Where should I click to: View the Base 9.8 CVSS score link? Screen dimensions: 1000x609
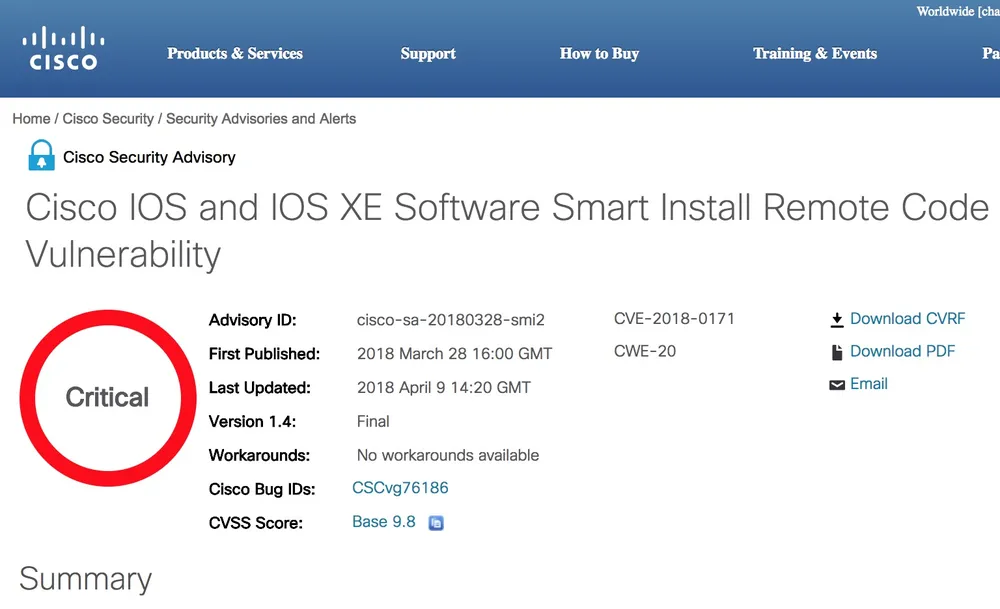[384, 521]
